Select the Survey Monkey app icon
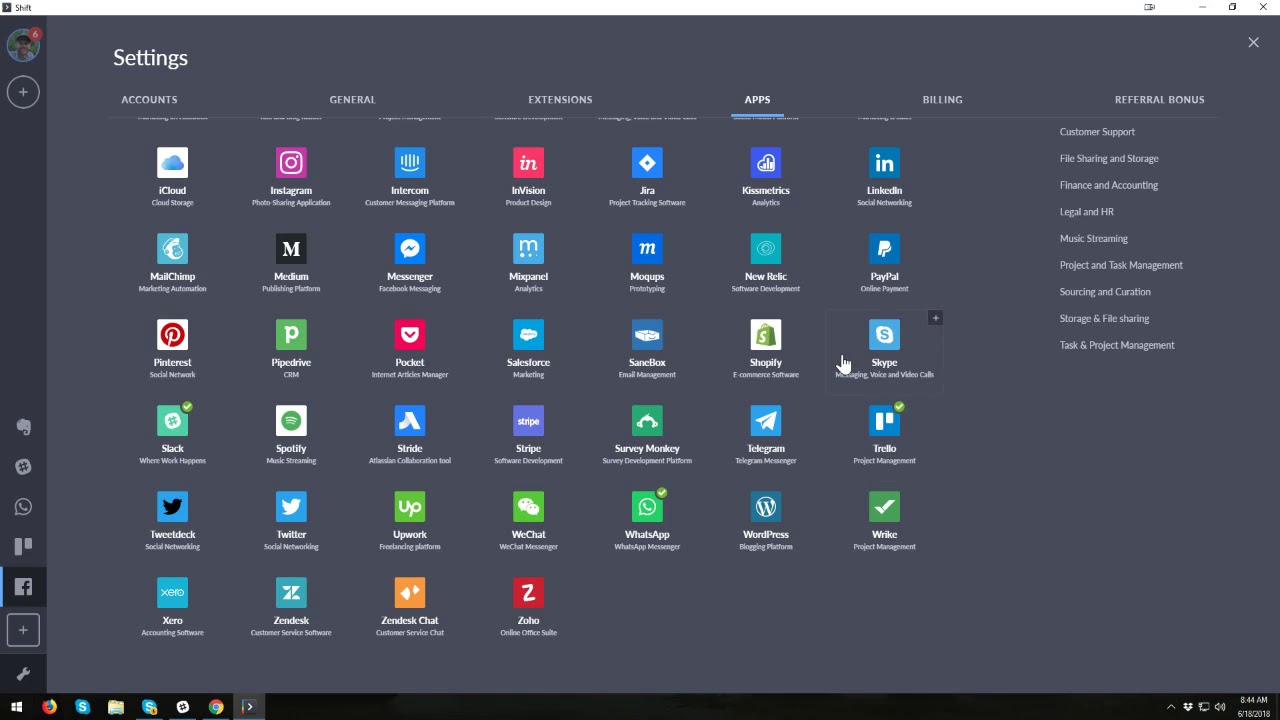This screenshot has height=720, width=1280. (x=647, y=421)
